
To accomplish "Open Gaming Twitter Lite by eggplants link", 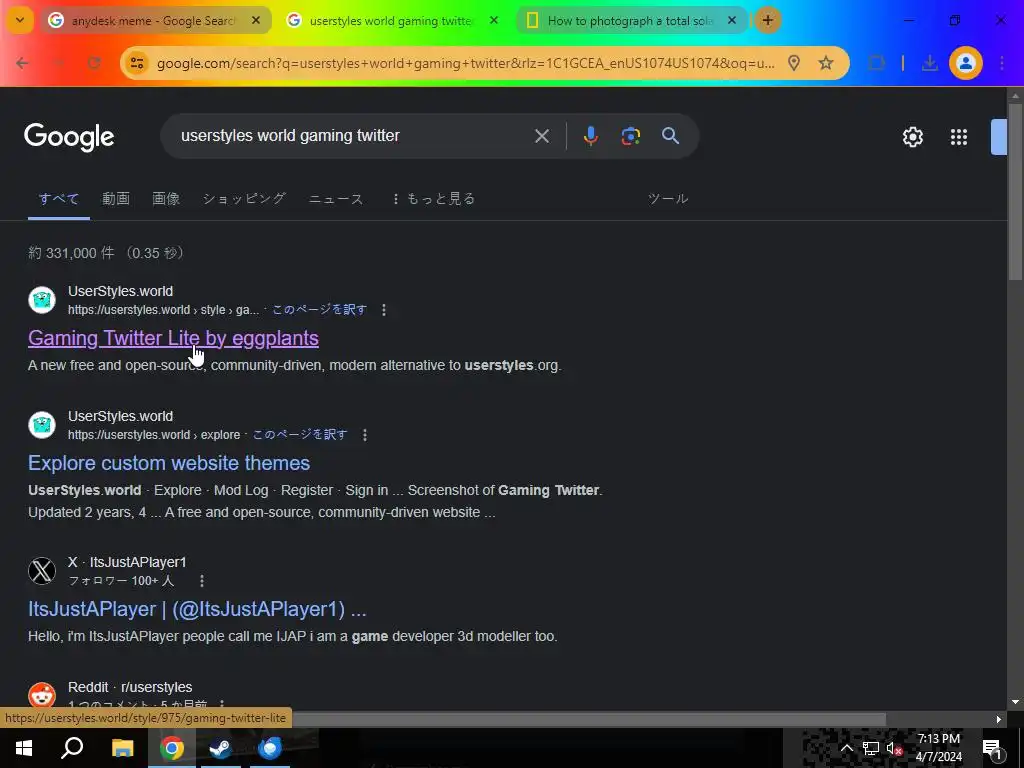I will (x=173, y=338).
